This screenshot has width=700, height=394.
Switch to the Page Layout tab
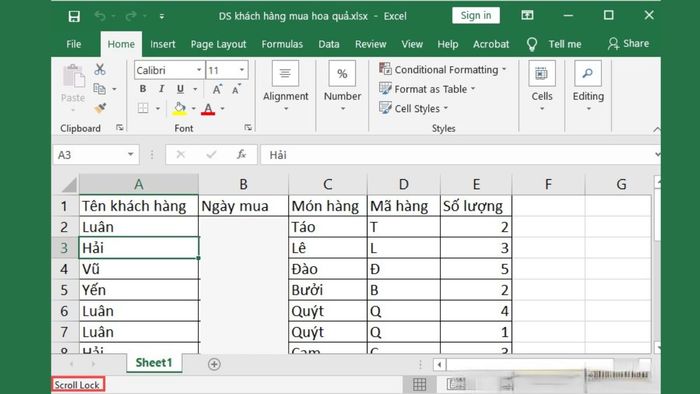click(x=218, y=44)
